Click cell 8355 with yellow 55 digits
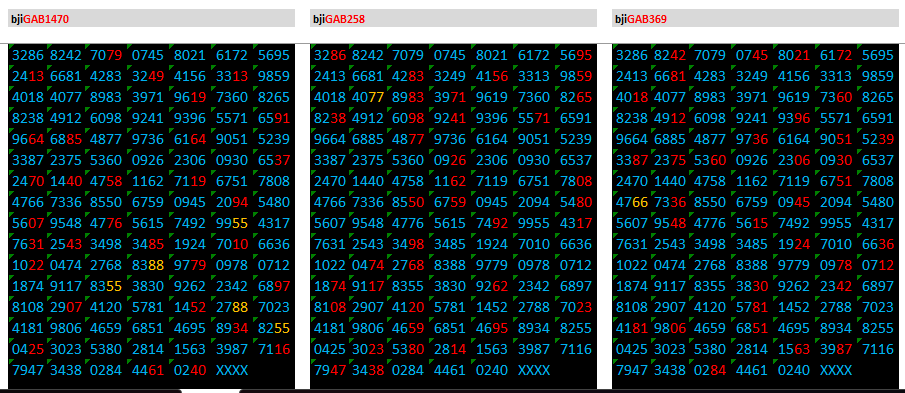This screenshot has height=393, width=905. 106,287
